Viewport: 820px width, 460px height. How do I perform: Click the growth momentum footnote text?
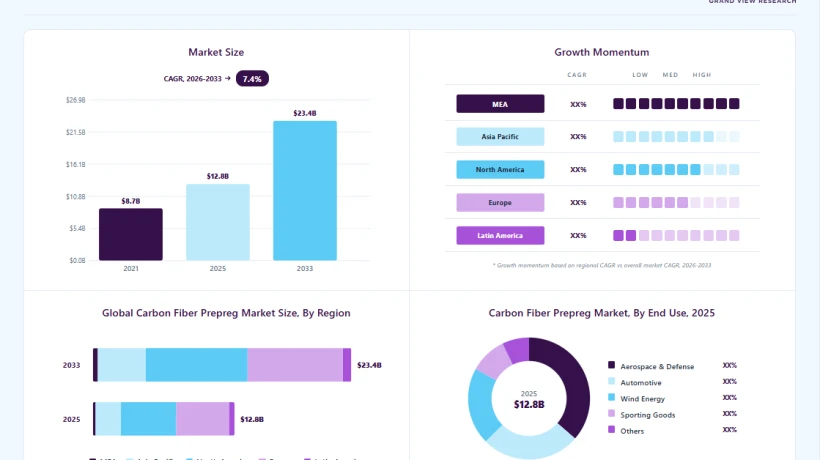(601, 266)
